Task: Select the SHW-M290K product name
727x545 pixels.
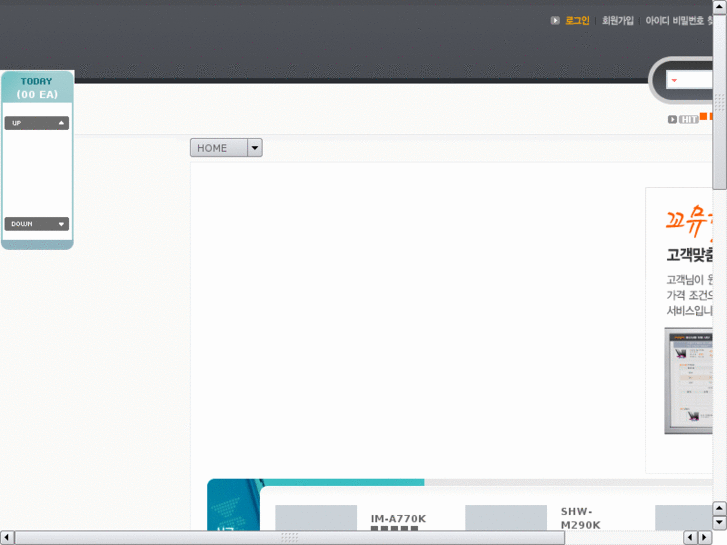Action: point(580,518)
